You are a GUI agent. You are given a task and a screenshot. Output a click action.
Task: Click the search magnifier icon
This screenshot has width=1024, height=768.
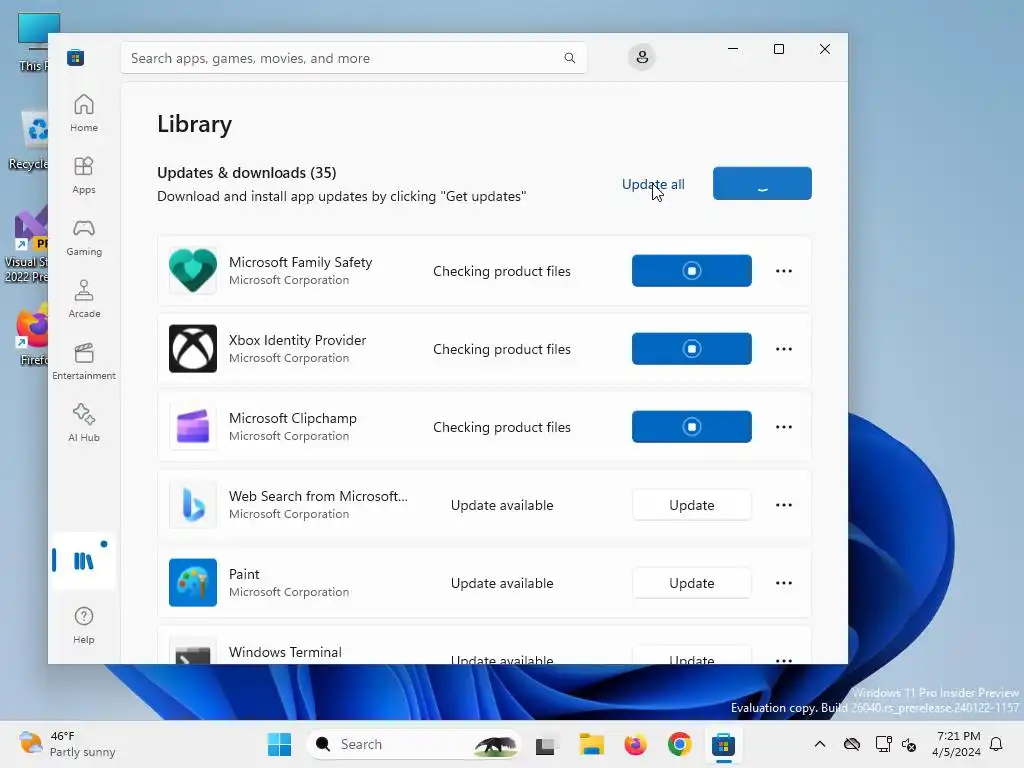pyautogui.click(x=569, y=58)
